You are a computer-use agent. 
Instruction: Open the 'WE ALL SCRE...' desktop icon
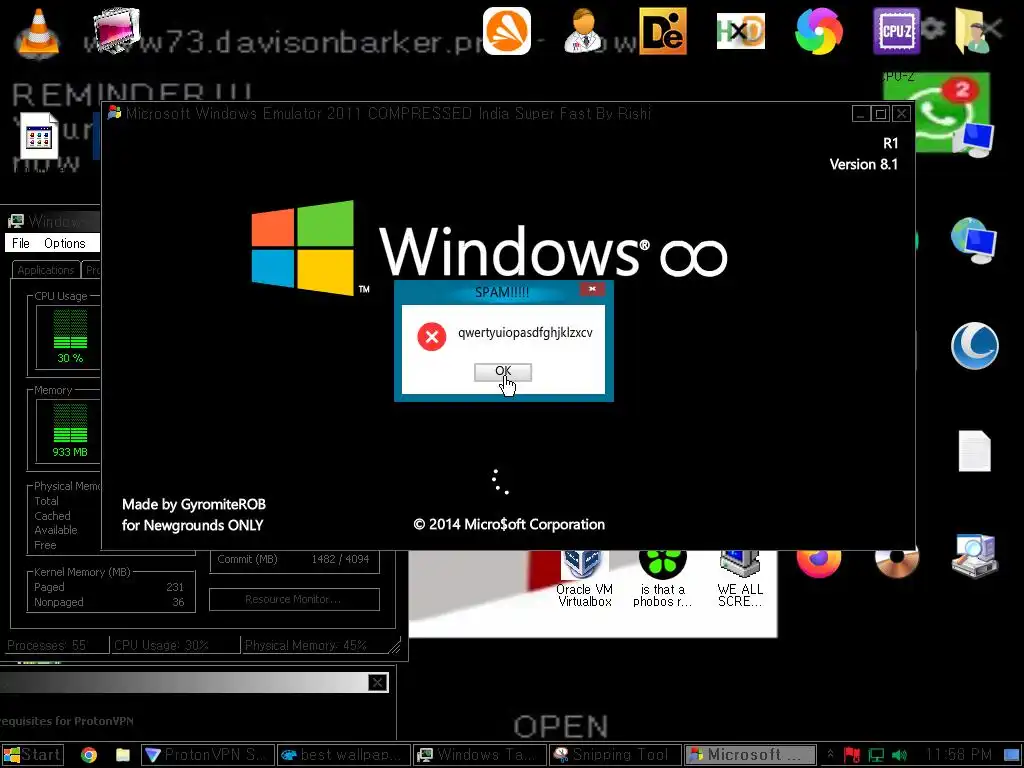click(740, 579)
